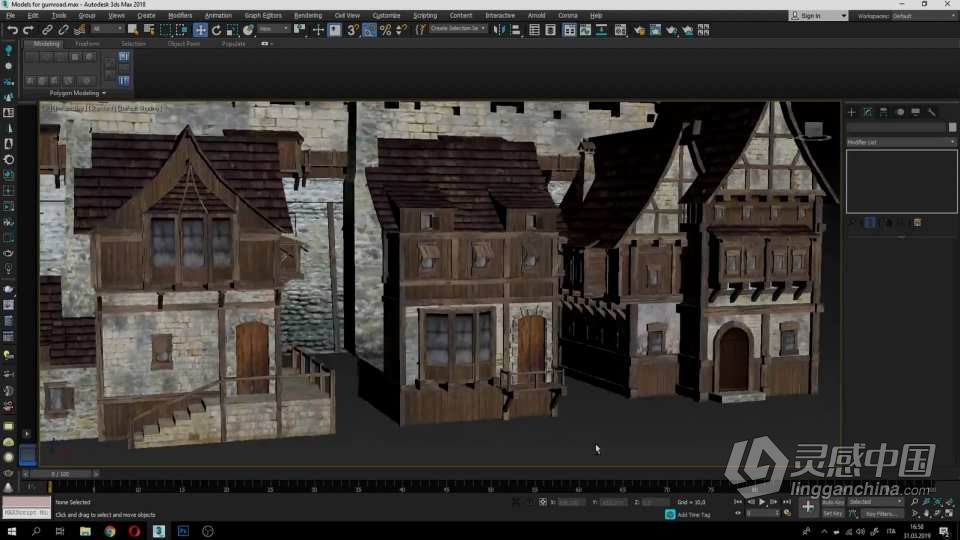This screenshot has width=960, height=540.
Task: Toggle the Layer Explorer
Action: pyautogui.click(x=550, y=29)
